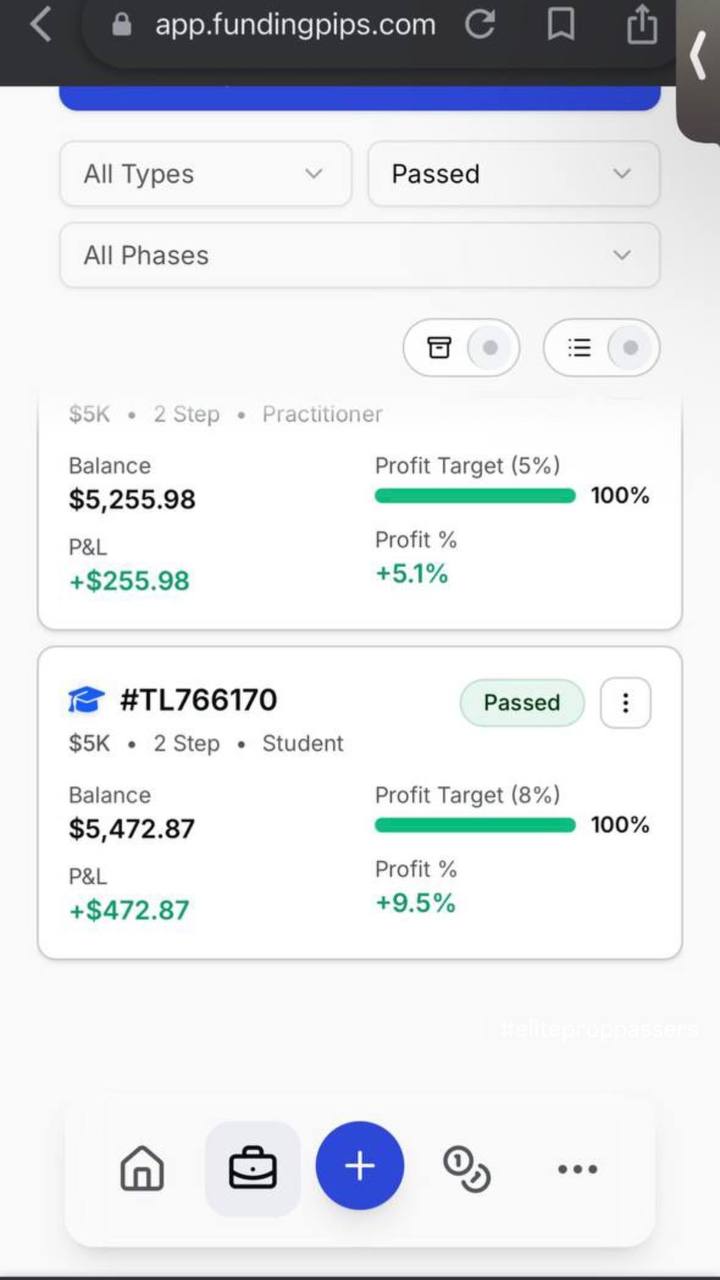
Task: Expand the Passed status filter dropdown
Action: (x=514, y=174)
